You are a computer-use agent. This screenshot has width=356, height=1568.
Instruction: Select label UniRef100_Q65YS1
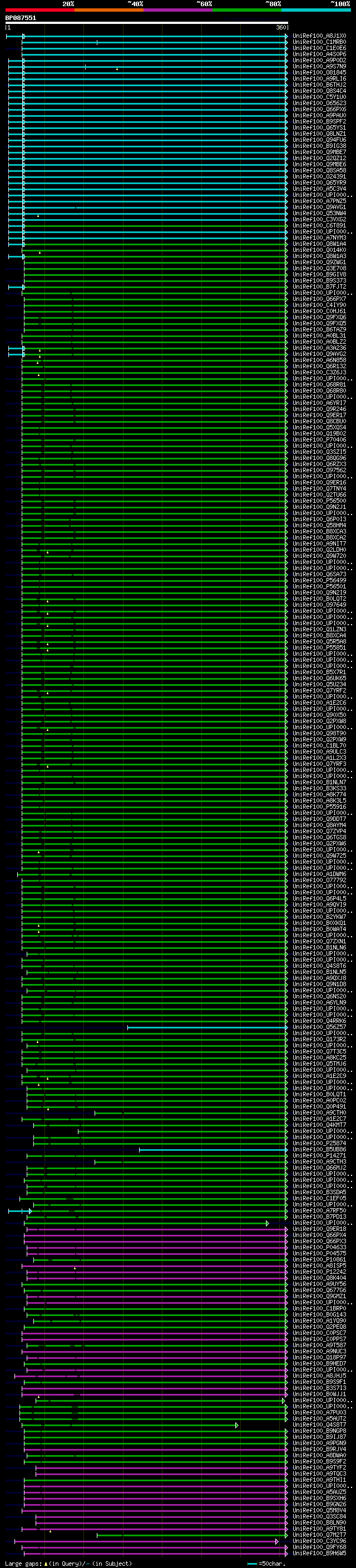coord(319,127)
